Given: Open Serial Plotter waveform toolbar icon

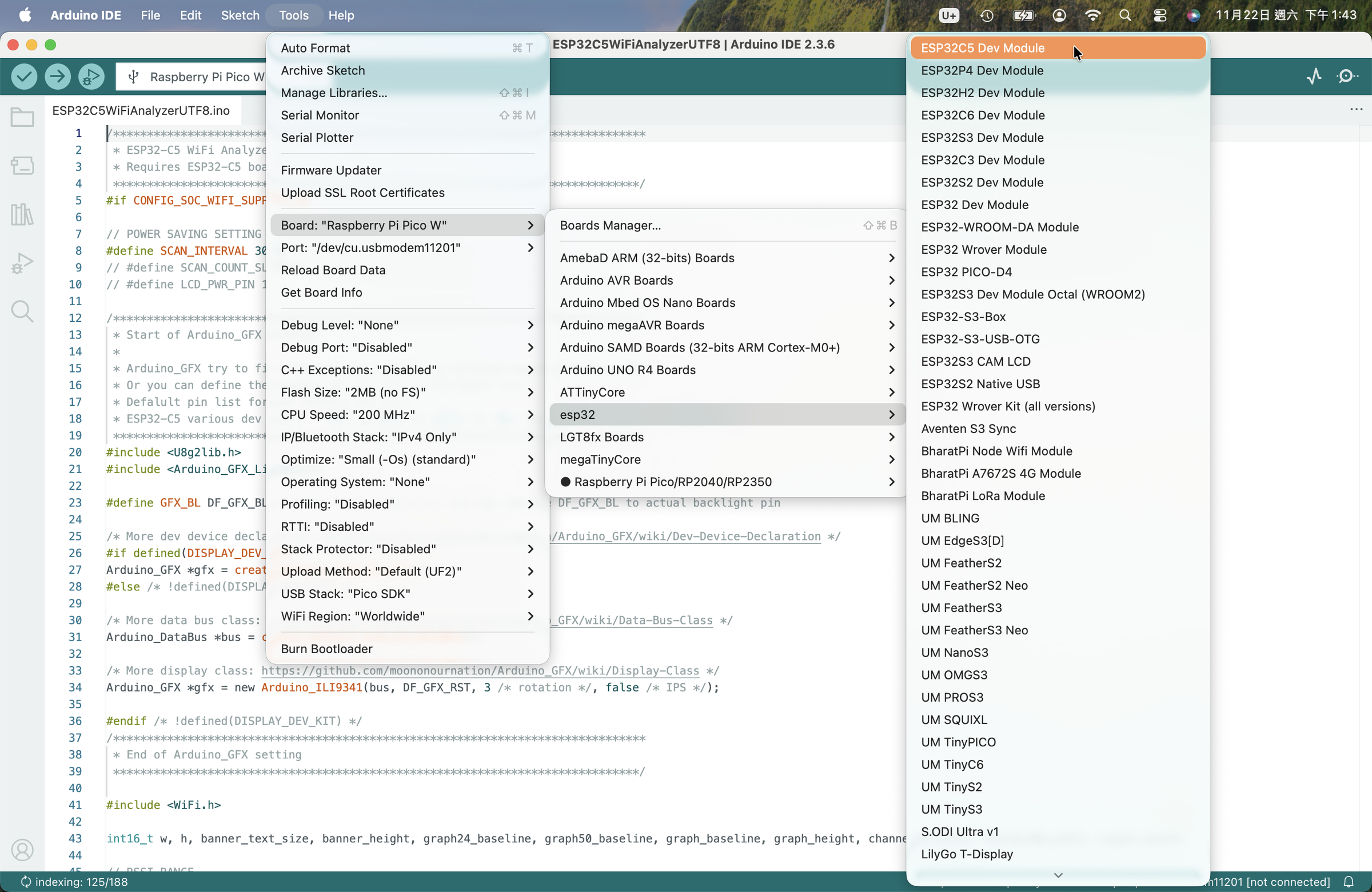Looking at the screenshot, I should tap(1314, 77).
